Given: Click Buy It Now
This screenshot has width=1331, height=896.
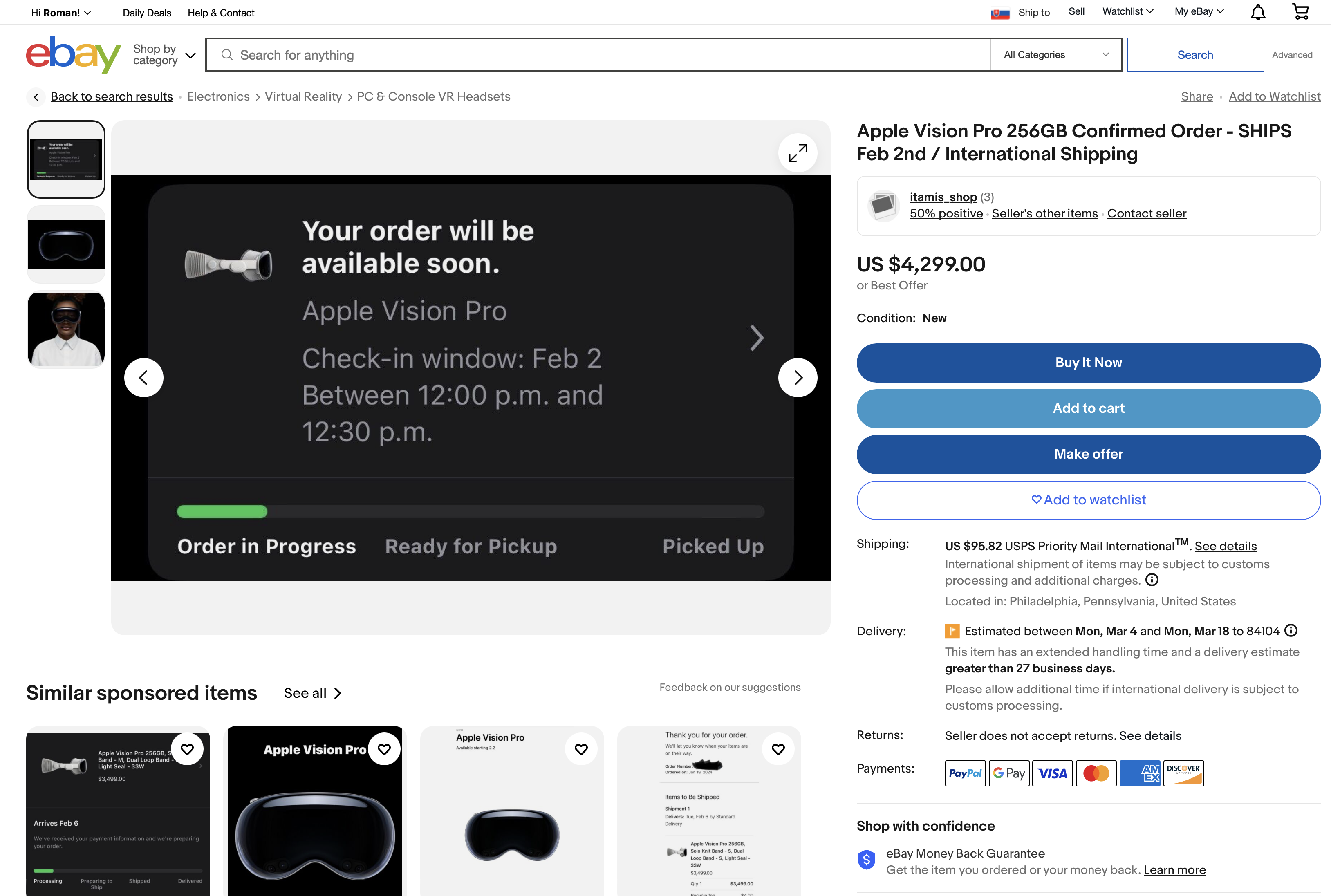Looking at the screenshot, I should tap(1087, 362).
